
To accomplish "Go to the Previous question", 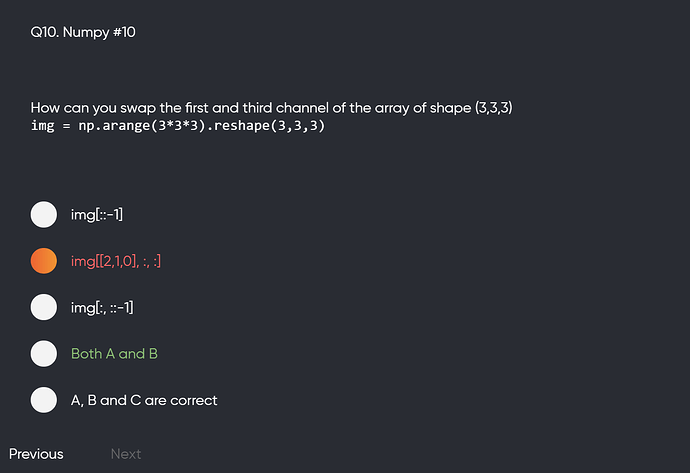I will click(x=36, y=454).
